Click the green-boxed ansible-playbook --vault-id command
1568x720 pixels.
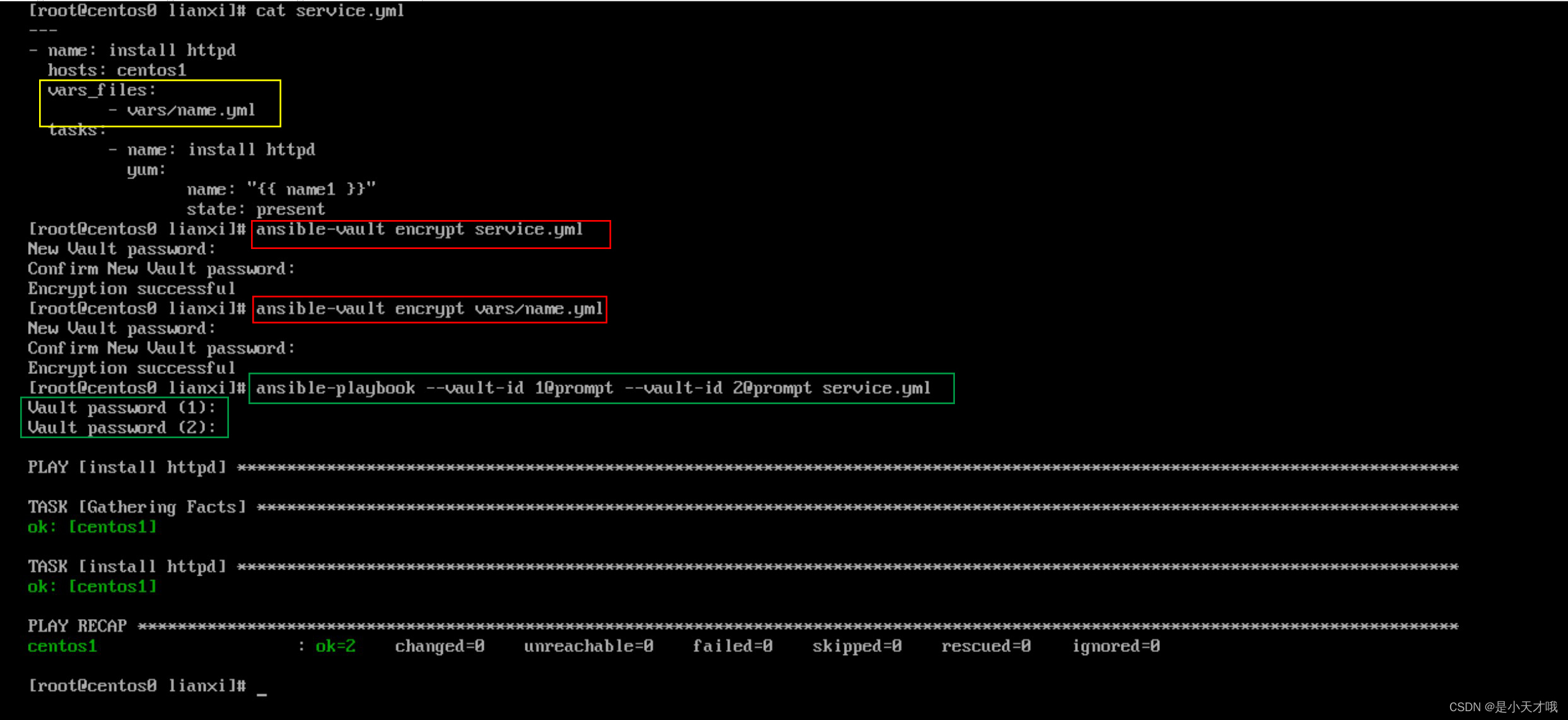(x=593, y=388)
